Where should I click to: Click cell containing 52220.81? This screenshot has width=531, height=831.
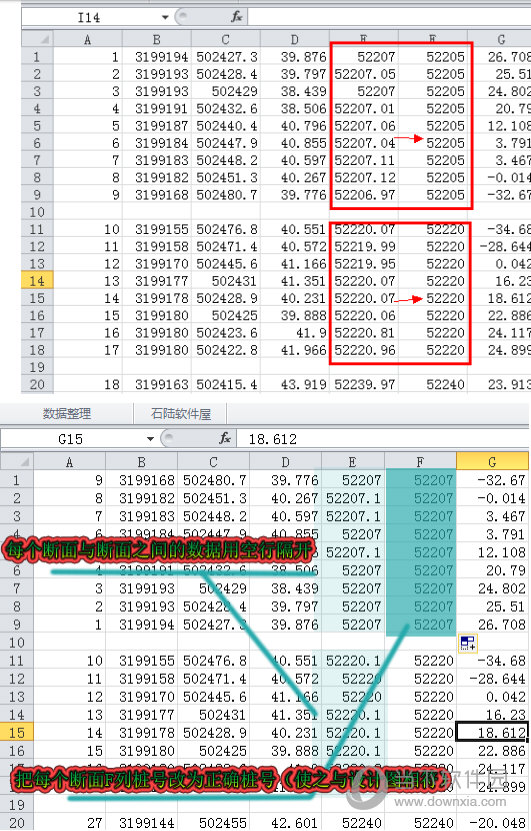[x=365, y=333]
